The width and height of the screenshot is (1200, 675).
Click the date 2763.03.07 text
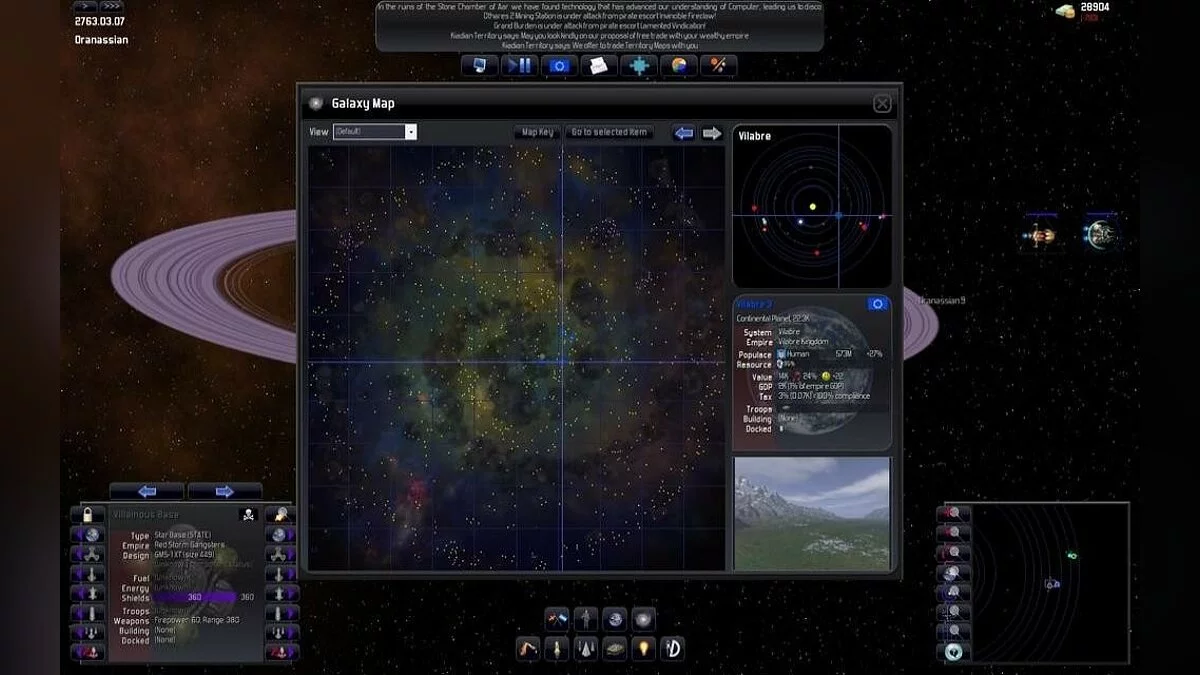click(98, 20)
